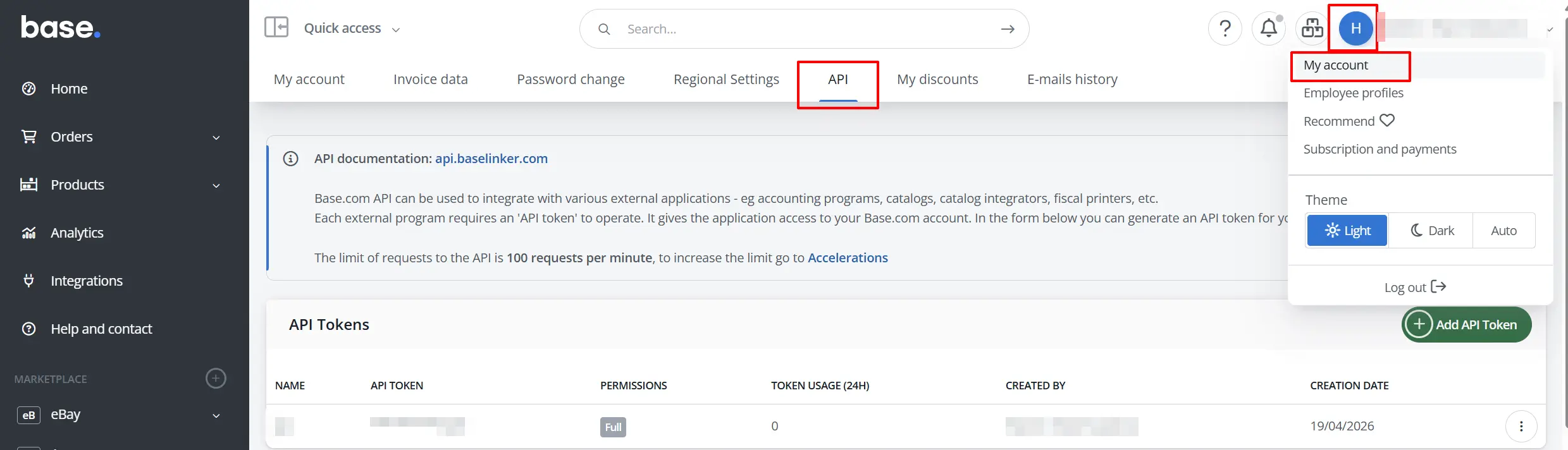Click the info icon in API documentation box

click(x=290, y=159)
